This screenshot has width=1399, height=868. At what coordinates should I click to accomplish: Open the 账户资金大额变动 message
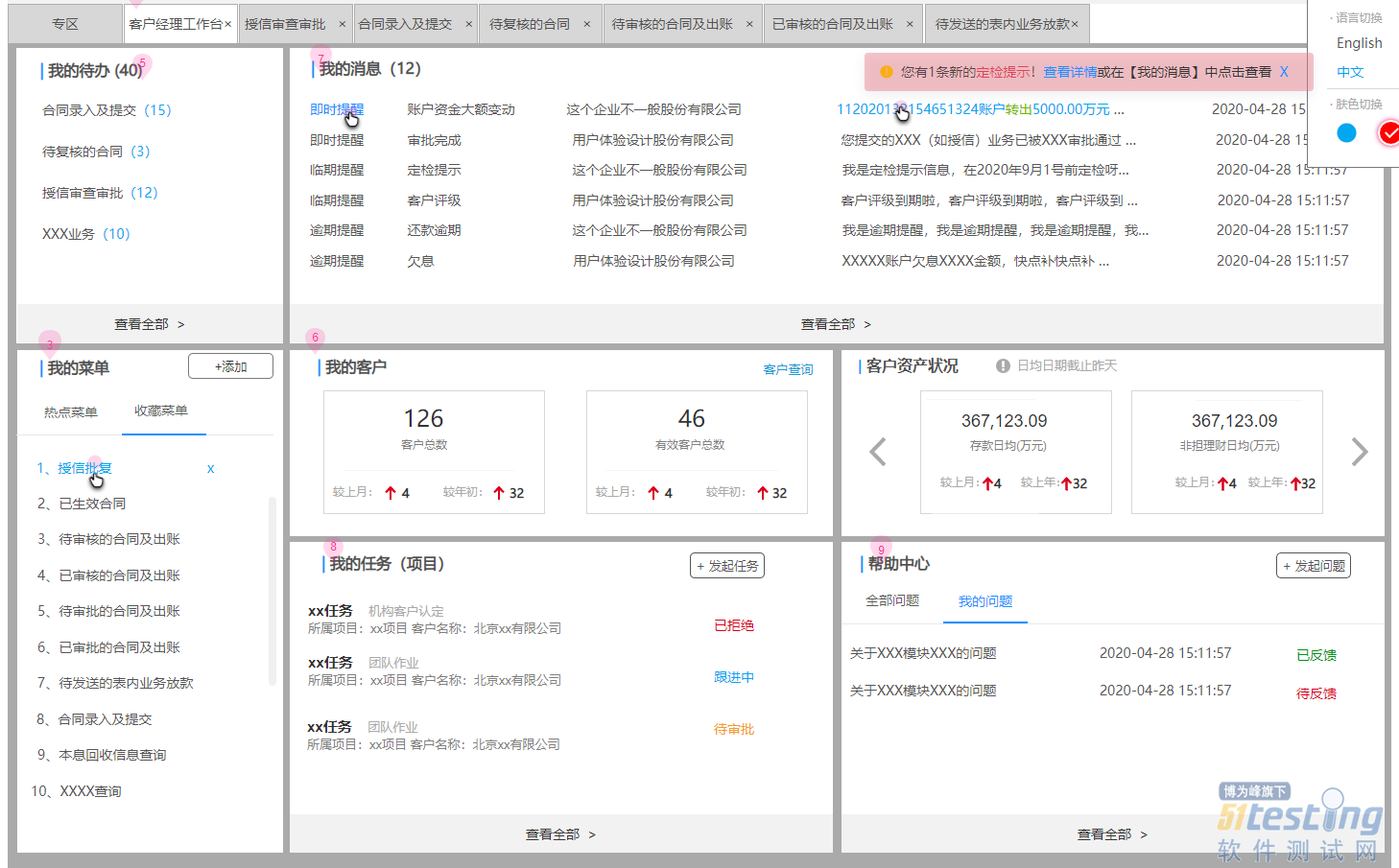(461, 109)
